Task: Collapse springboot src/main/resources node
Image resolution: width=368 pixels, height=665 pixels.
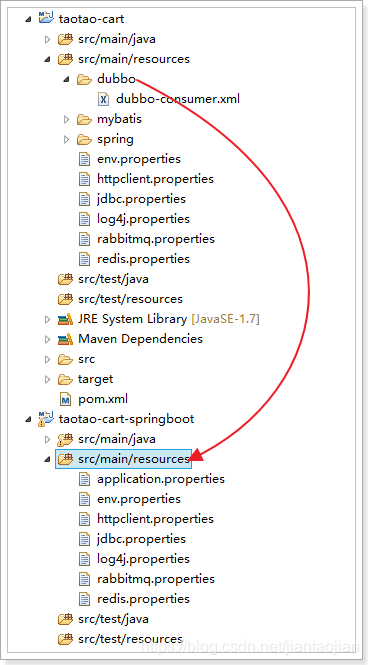Action: 47,460
